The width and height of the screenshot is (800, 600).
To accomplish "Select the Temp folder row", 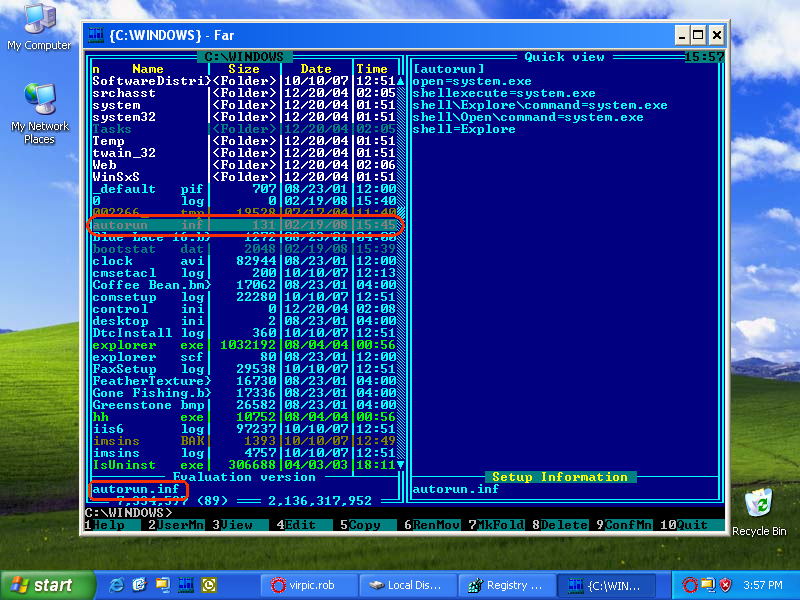I will click(x=244, y=141).
